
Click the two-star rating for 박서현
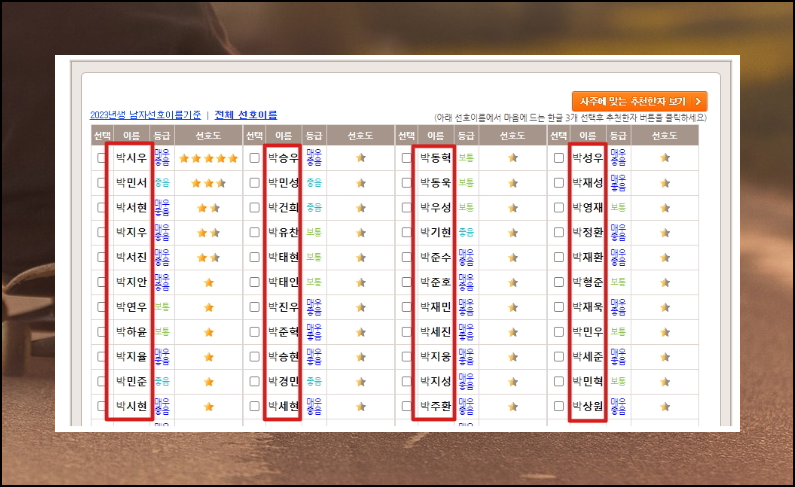click(208, 208)
